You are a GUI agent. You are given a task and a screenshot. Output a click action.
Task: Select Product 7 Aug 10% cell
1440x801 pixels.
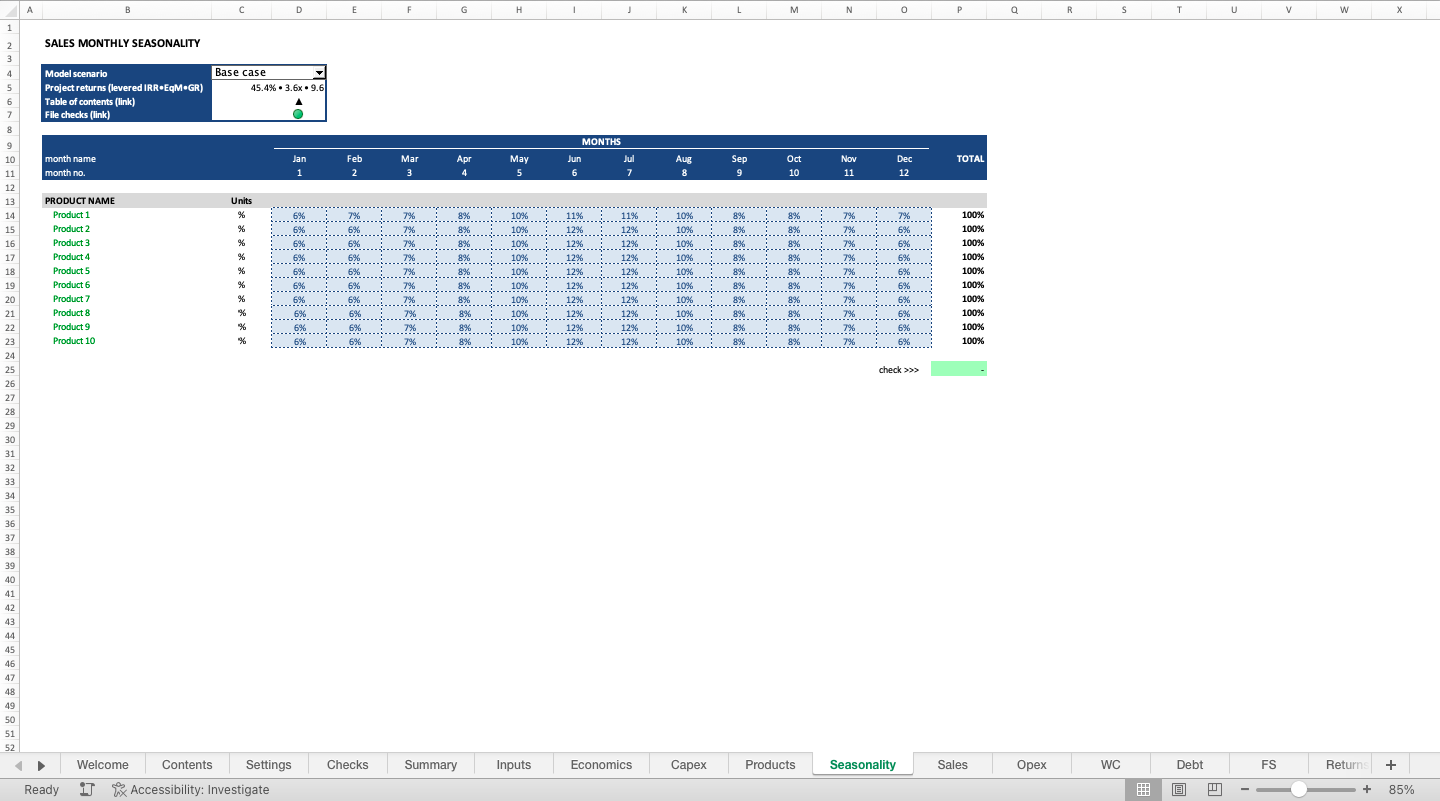[684, 299]
